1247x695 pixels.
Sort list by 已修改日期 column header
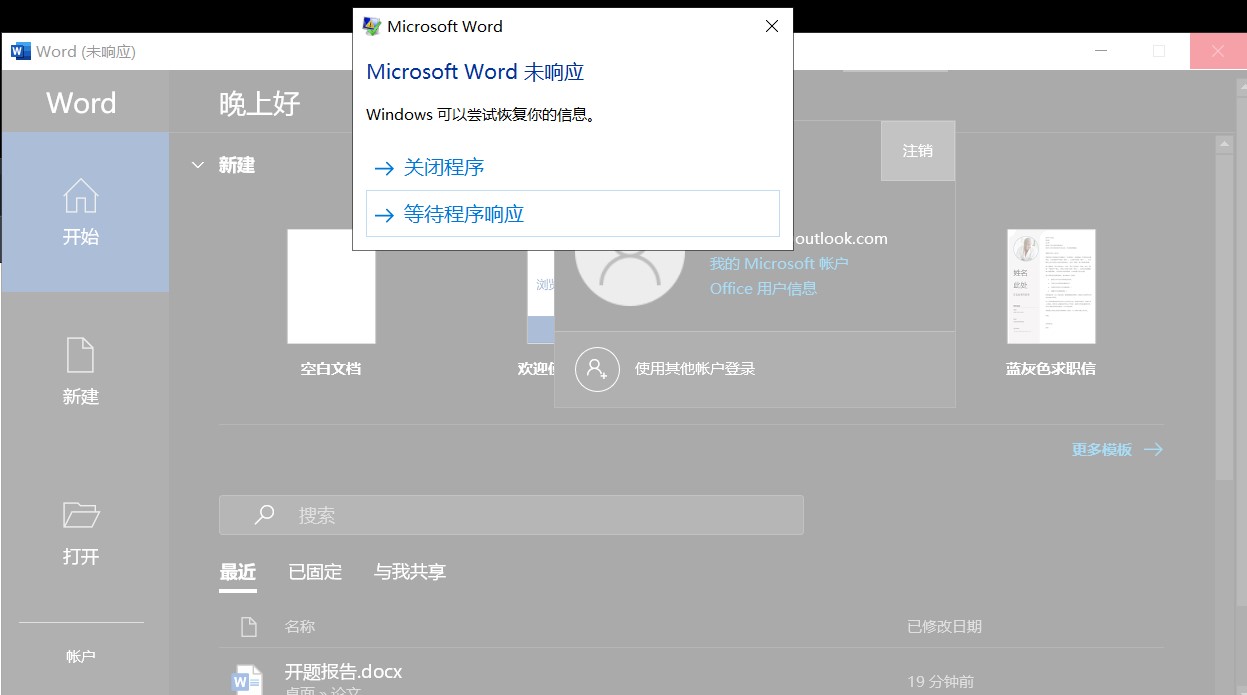tap(944, 627)
